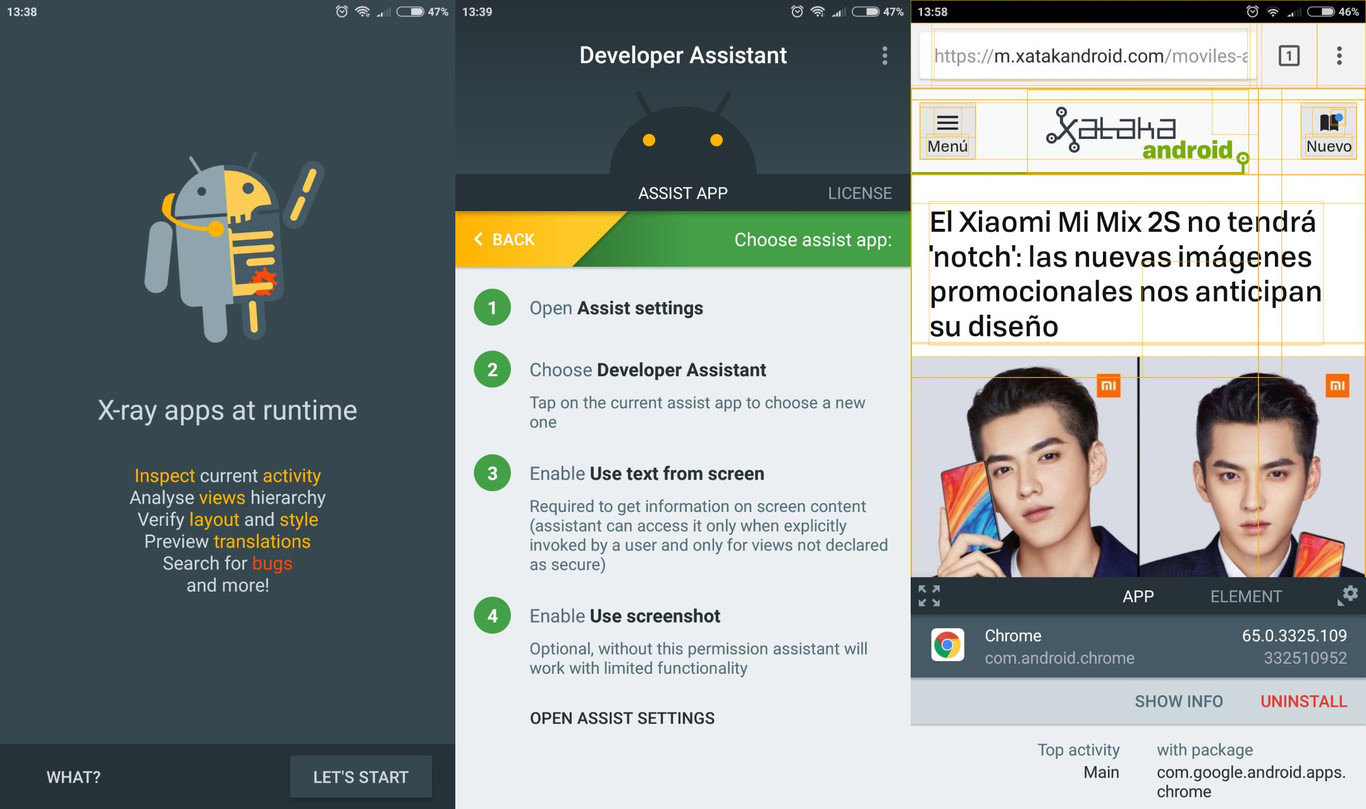Screen dimensions: 1366x809
Task: Tap the Chrome app icon in the APP panel
Action: pos(946,646)
